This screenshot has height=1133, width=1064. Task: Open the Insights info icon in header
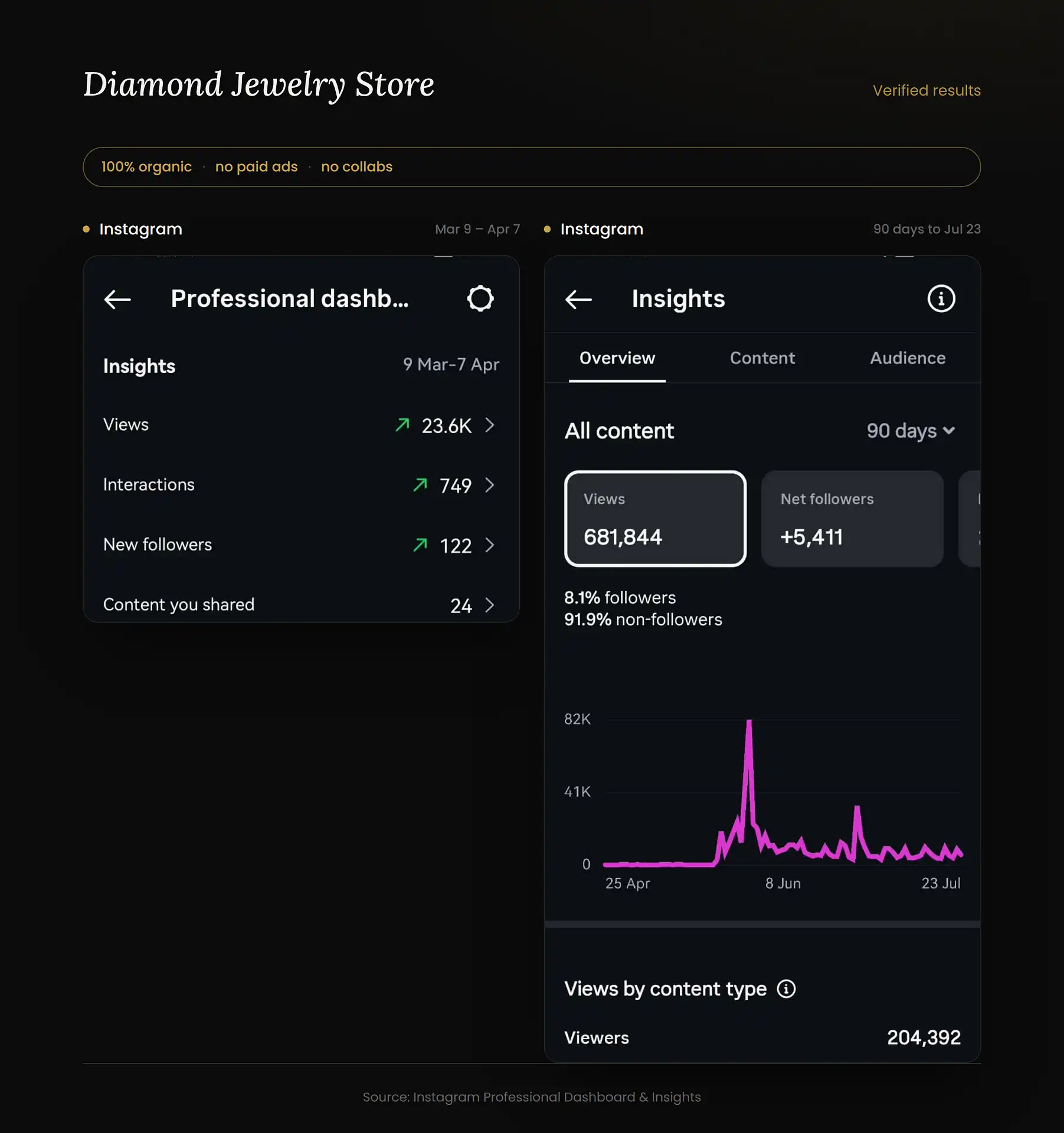(x=941, y=299)
